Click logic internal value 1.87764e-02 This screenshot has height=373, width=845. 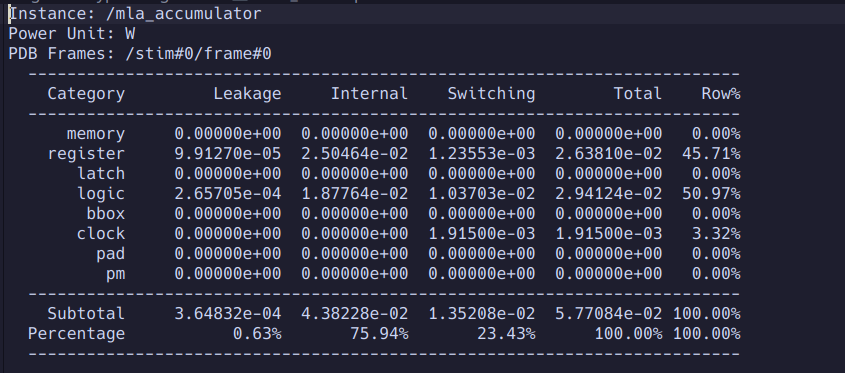(x=355, y=194)
